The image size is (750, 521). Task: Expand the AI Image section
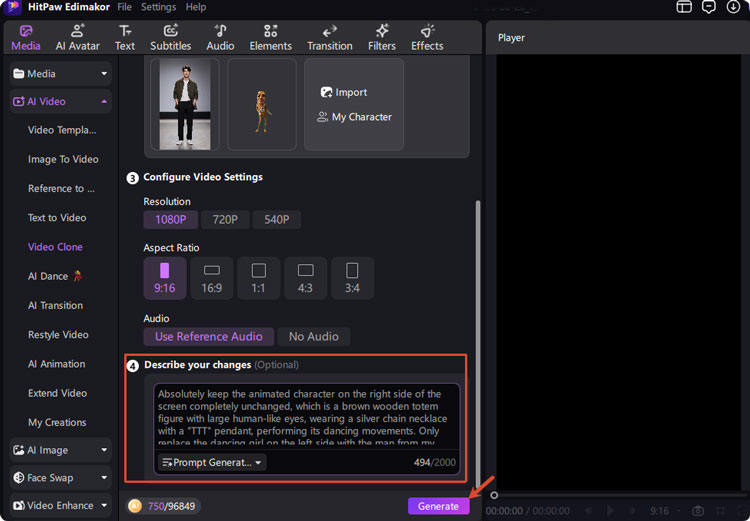[60, 450]
